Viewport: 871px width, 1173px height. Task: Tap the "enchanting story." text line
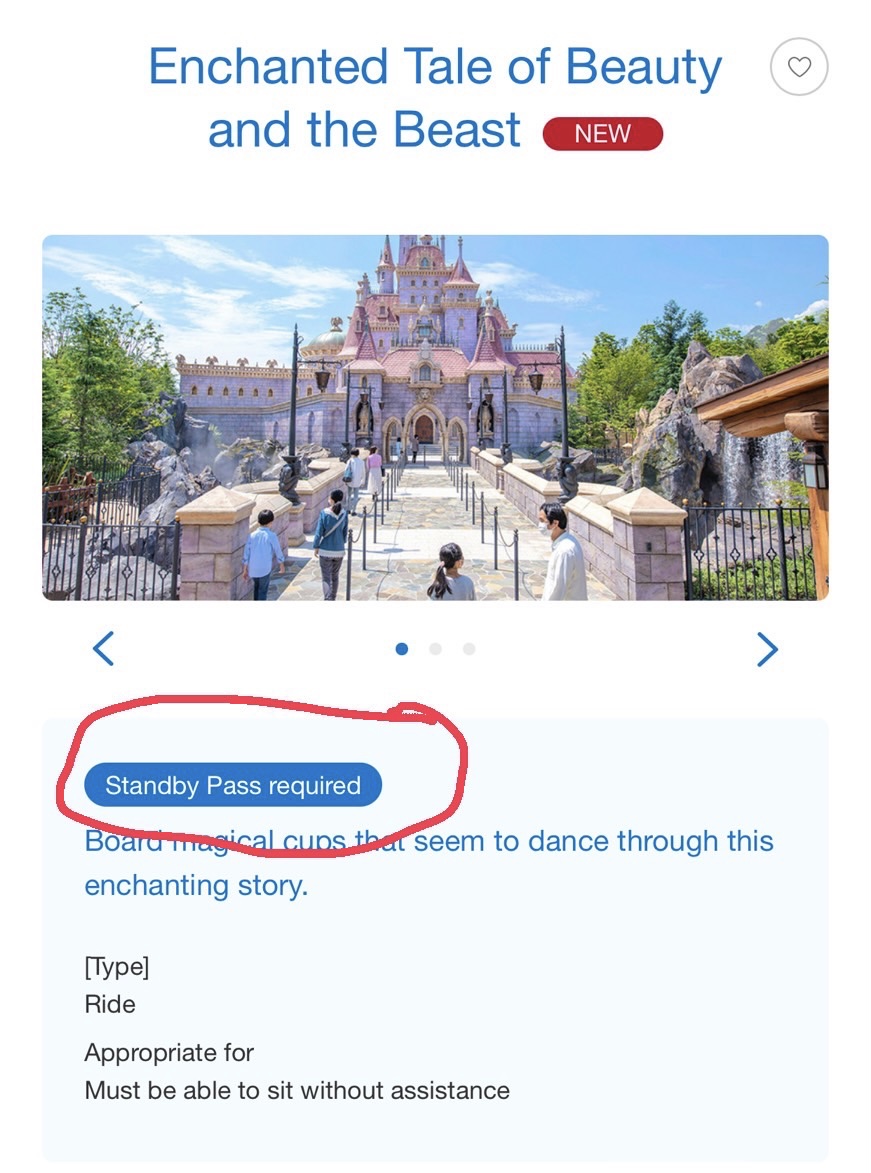(x=196, y=885)
